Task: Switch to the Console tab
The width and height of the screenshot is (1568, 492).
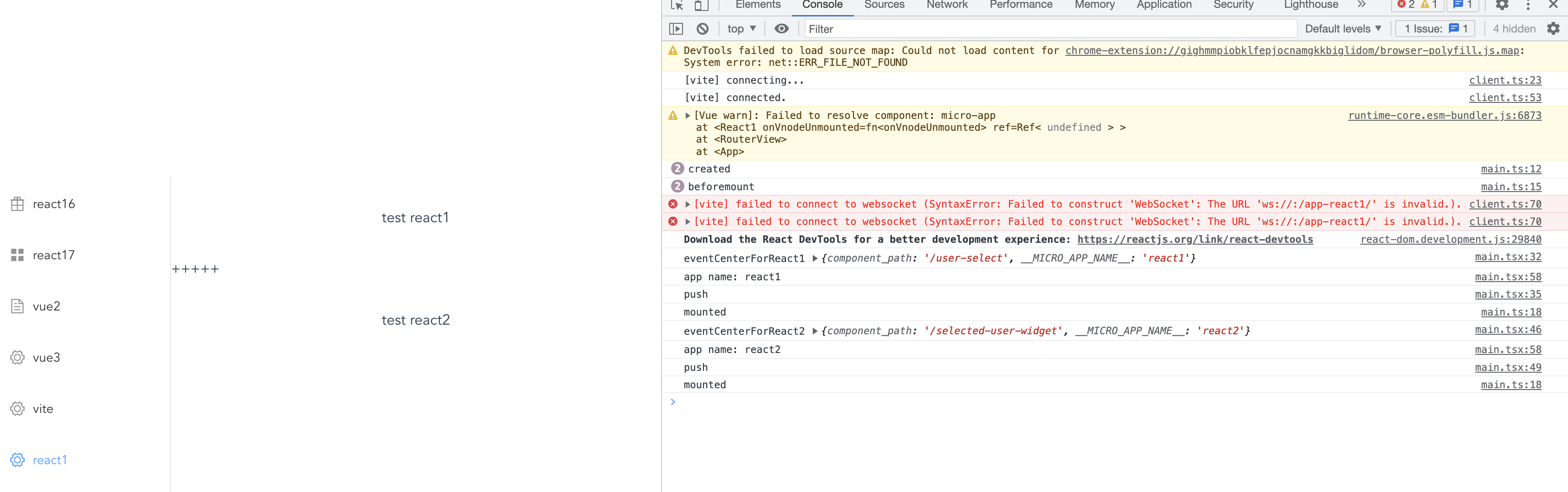Action: click(822, 5)
